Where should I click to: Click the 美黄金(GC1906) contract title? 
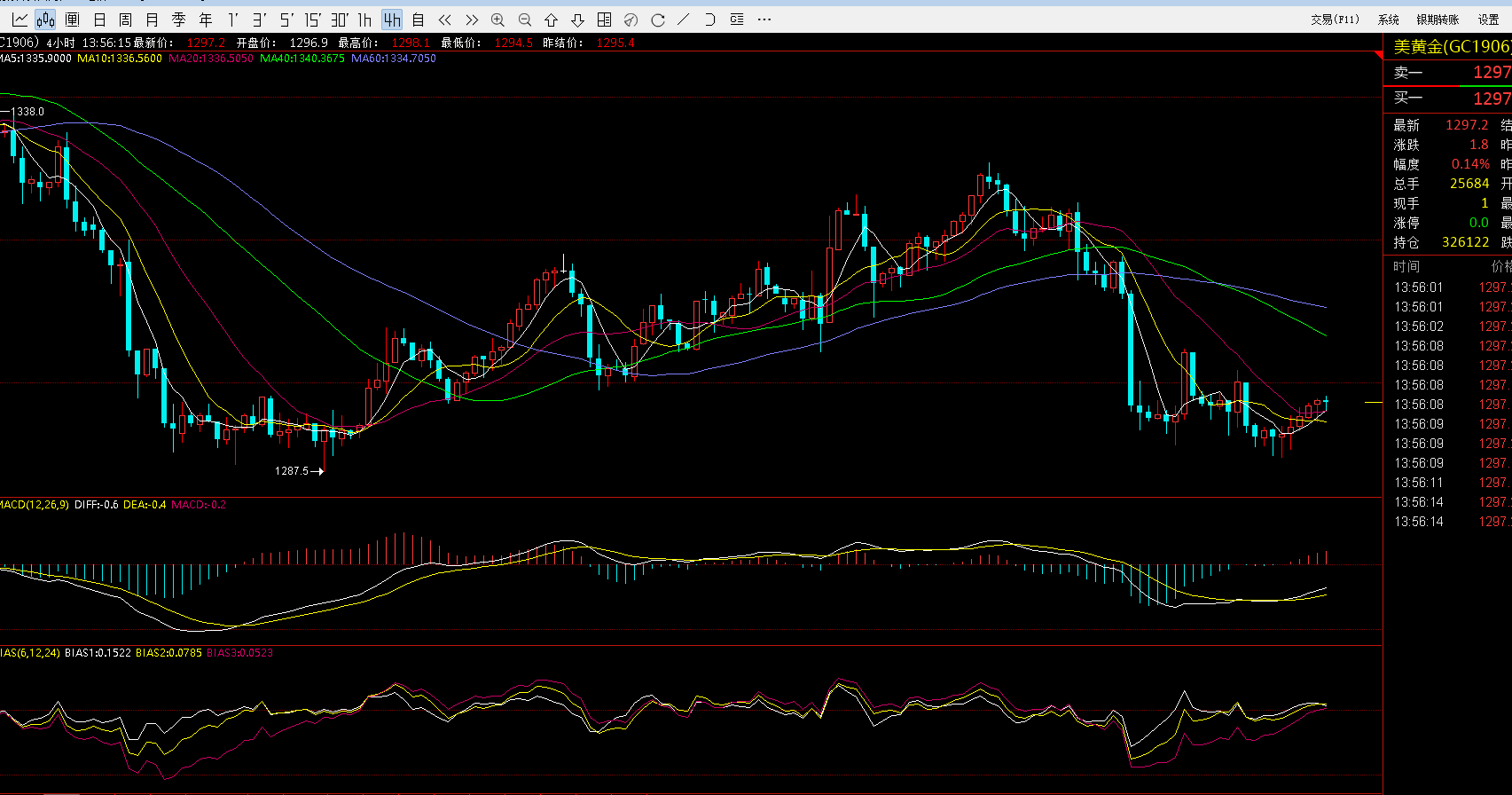(1451, 47)
